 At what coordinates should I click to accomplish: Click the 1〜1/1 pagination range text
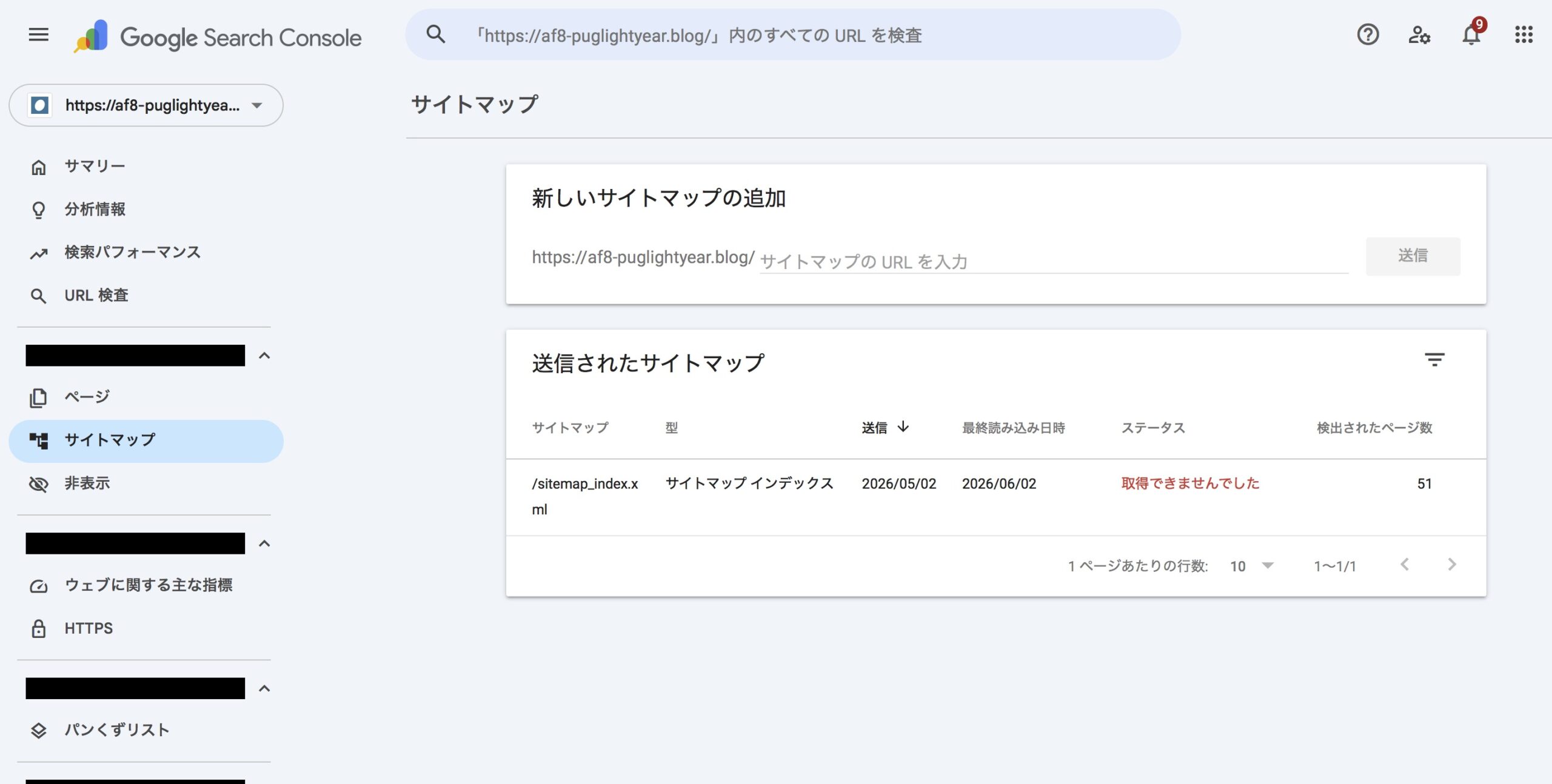click(1334, 566)
